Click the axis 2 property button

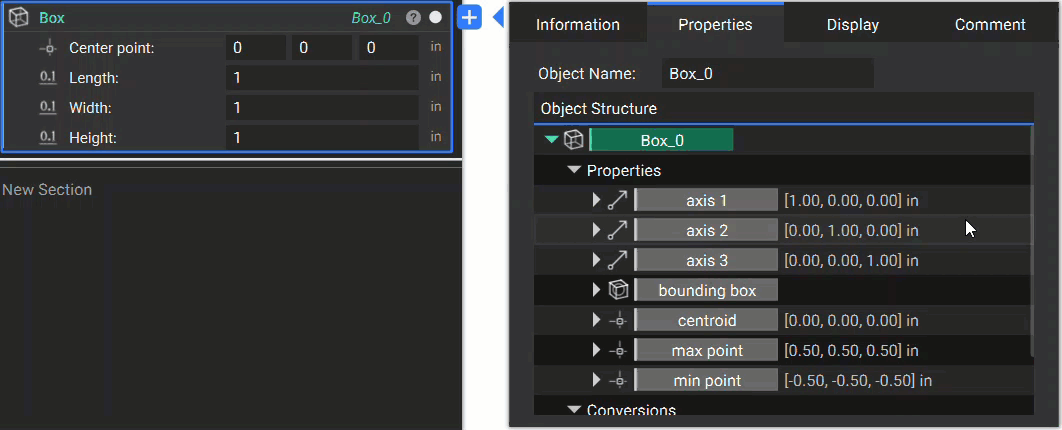[x=706, y=230]
